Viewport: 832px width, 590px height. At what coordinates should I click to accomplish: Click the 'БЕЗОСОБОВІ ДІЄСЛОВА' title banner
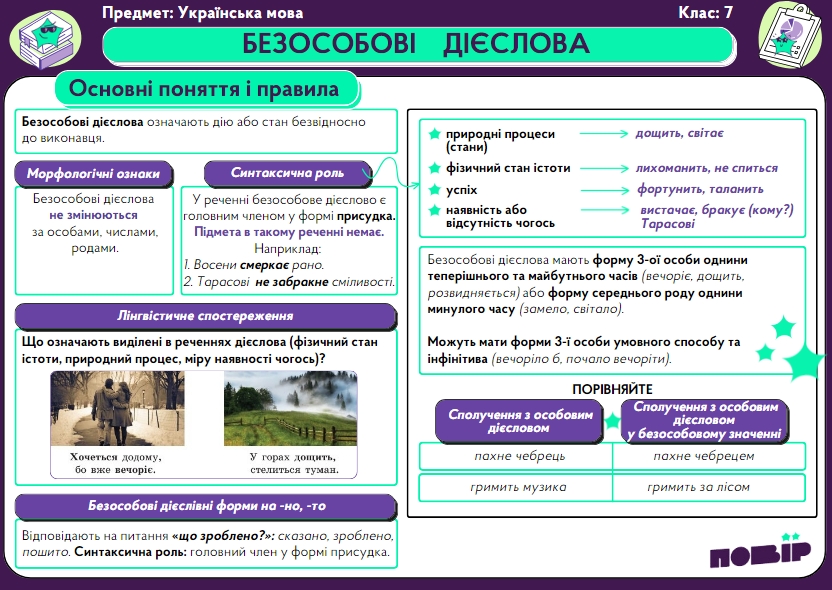pos(416,44)
